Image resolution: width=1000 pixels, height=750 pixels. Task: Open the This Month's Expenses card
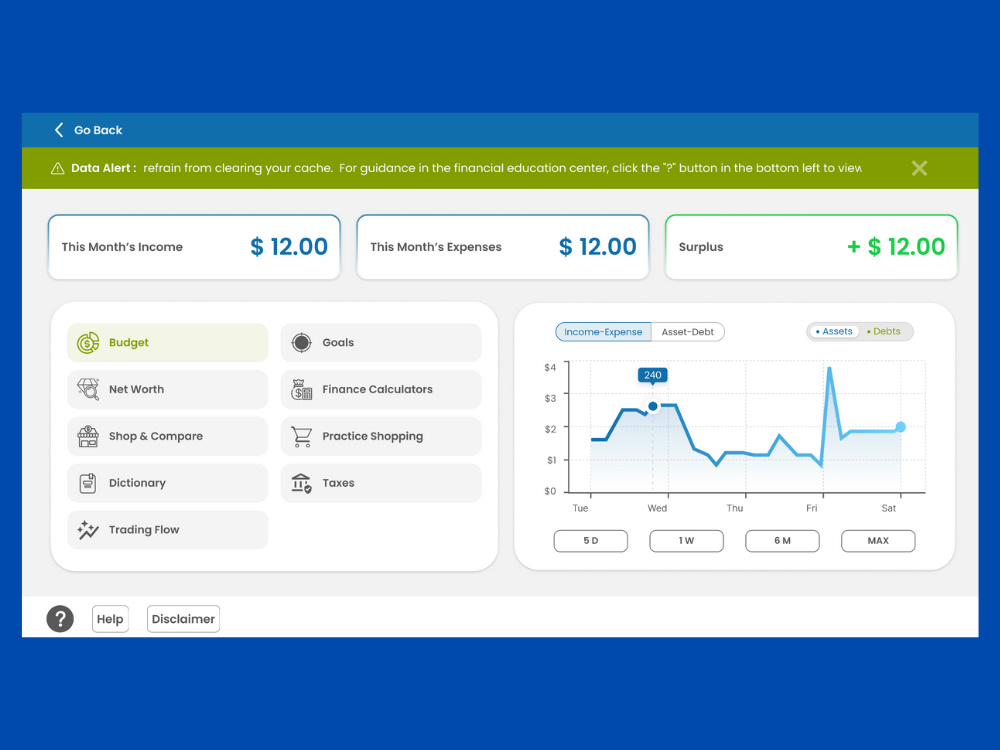(x=503, y=247)
